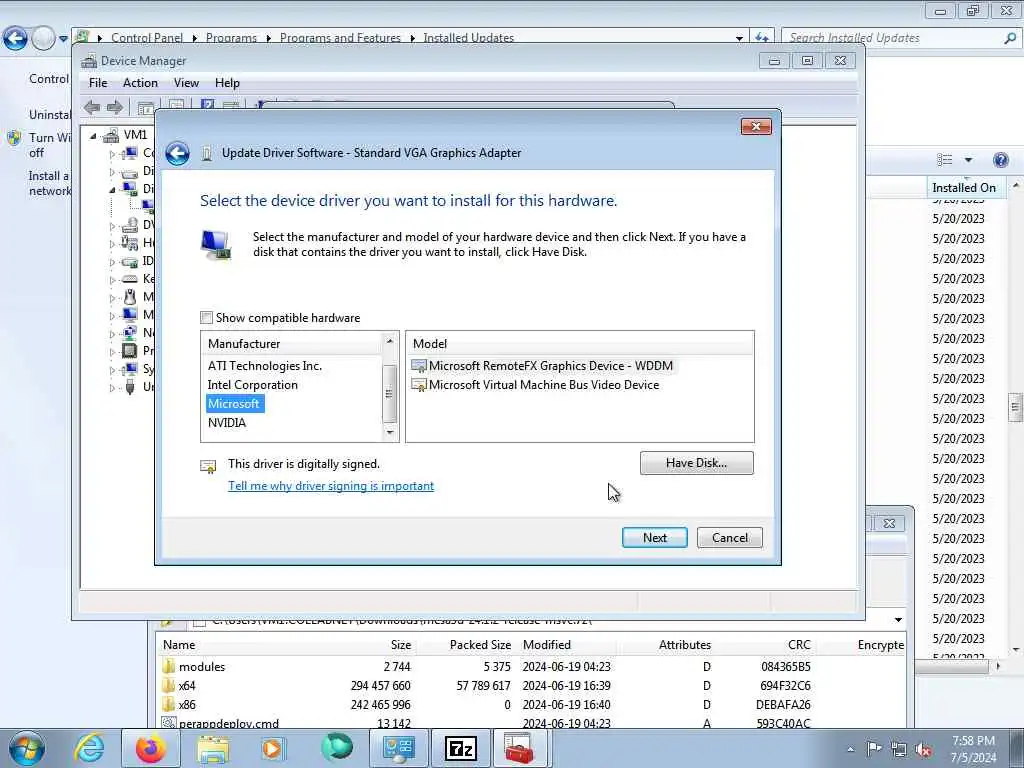The image size is (1024, 768).
Task: Select the USB controllers plug icon
Action: point(130,387)
